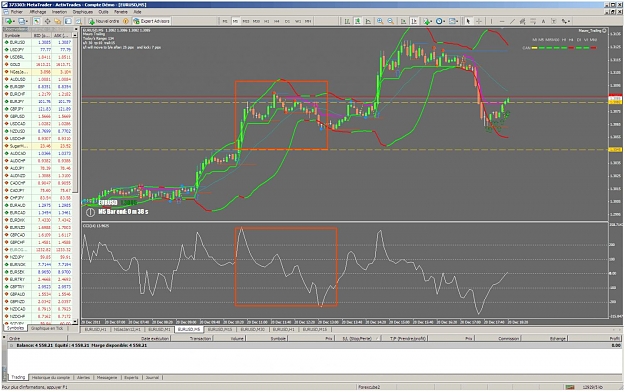Viewport: 625px width, 392px height.
Task: Select the text label tool
Action: pos(553,21)
